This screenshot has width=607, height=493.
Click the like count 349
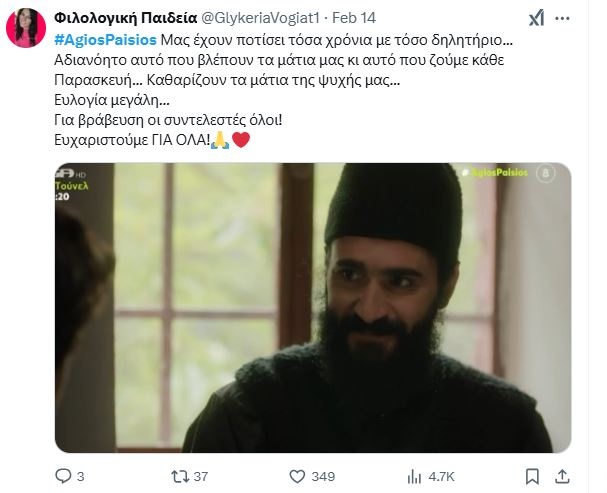323,476
